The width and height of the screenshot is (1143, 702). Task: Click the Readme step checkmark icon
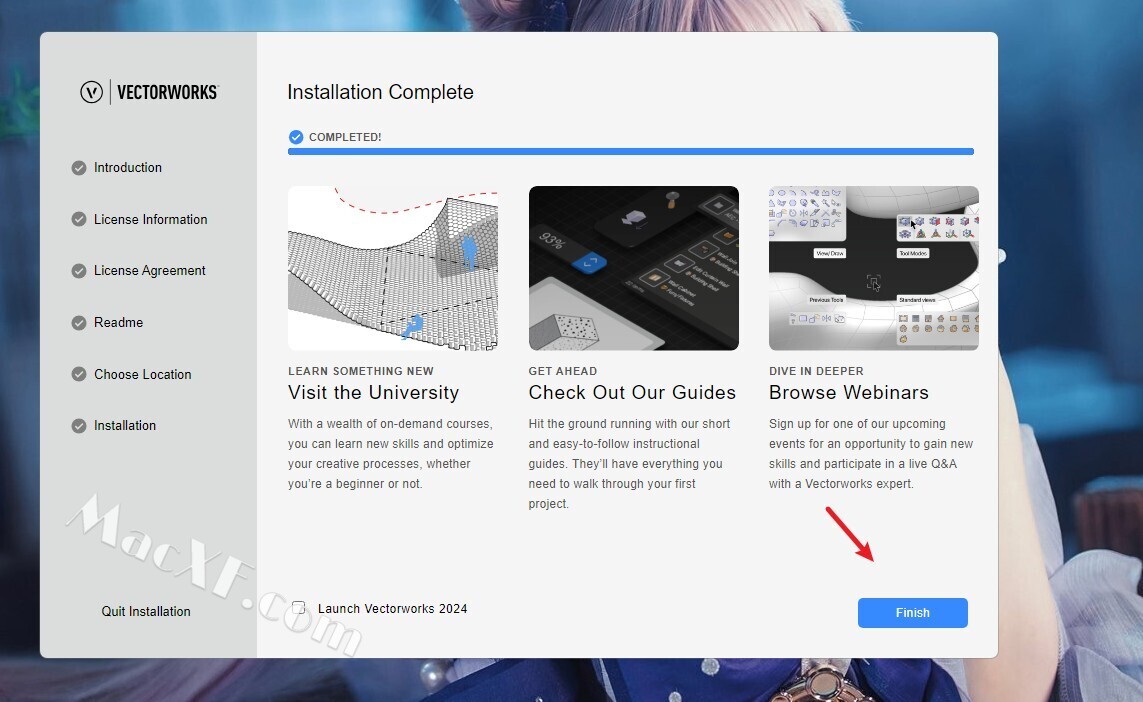click(79, 323)
